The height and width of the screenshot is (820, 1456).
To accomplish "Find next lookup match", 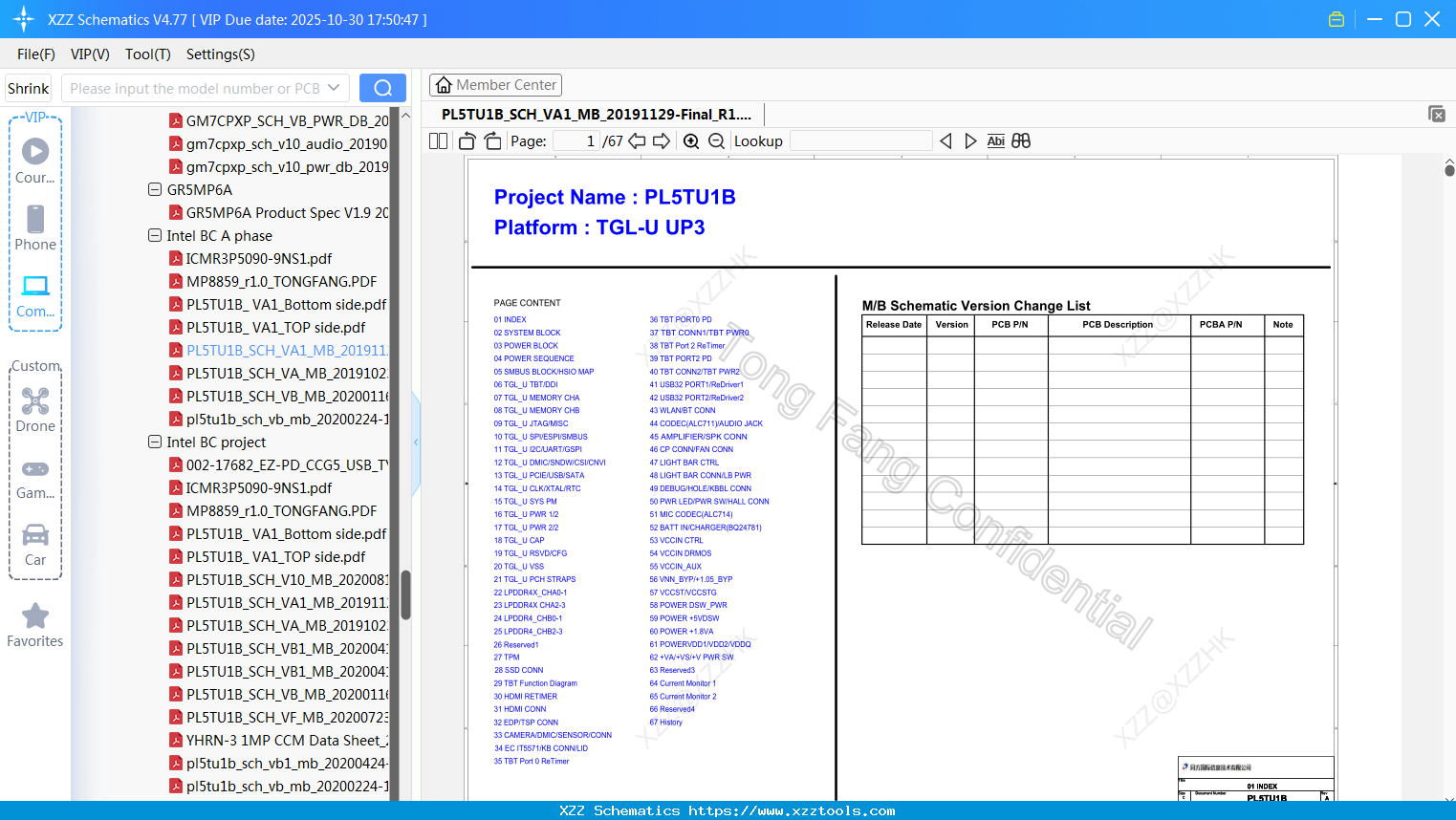I will pyautogui.click(x=970, y=141).
